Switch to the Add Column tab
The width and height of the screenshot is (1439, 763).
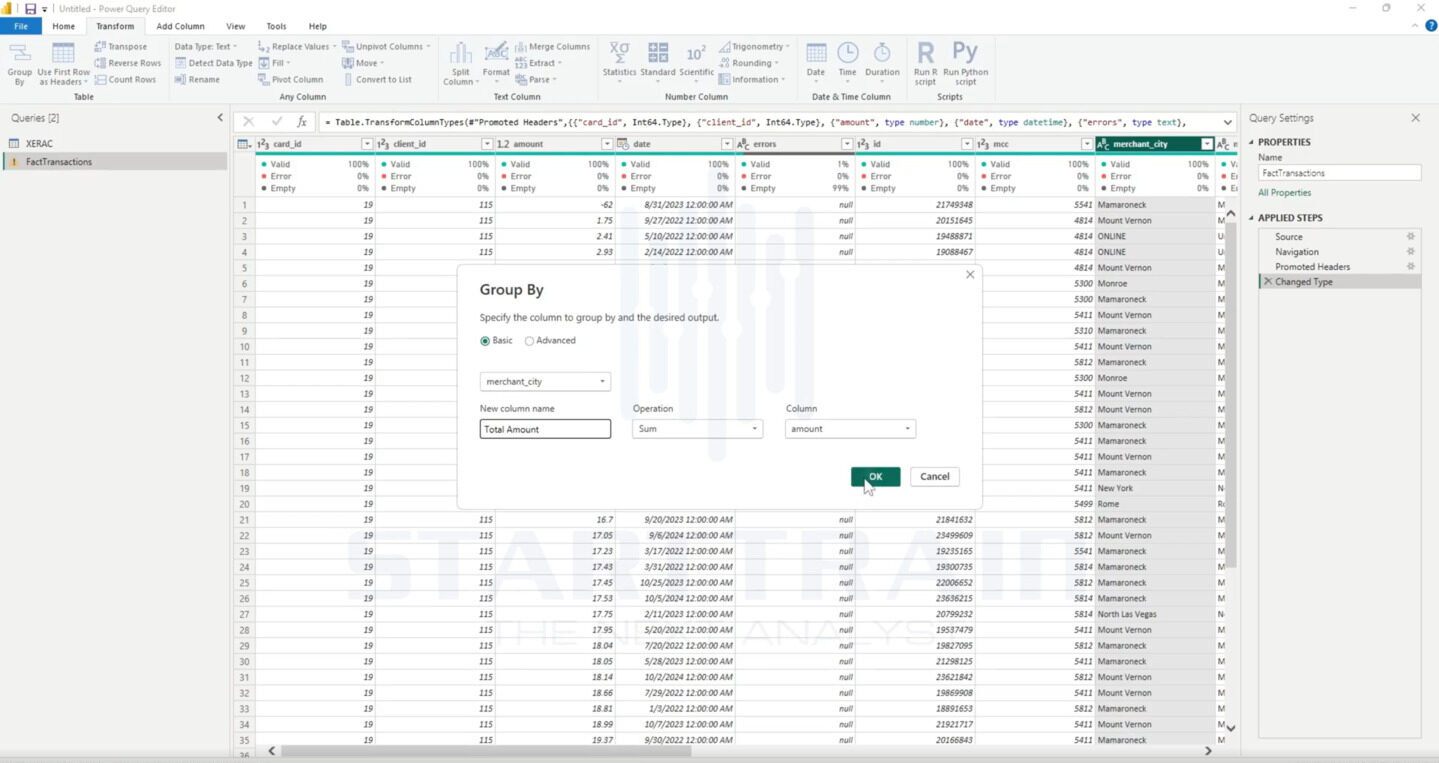[x=180, y=26]
